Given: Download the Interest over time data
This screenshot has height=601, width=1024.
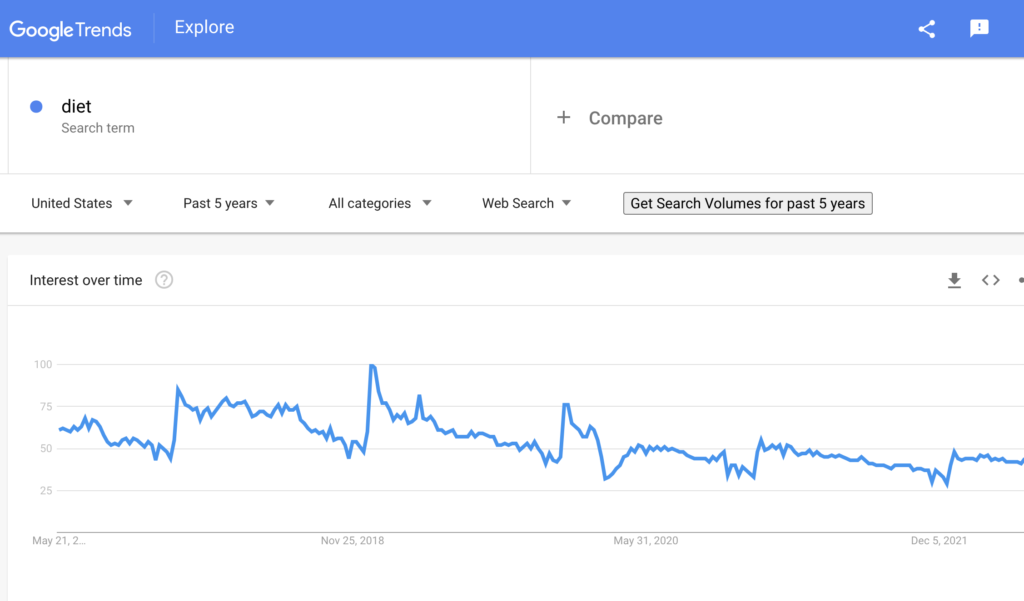Looking at the screenshot, I should pos(954,280).
